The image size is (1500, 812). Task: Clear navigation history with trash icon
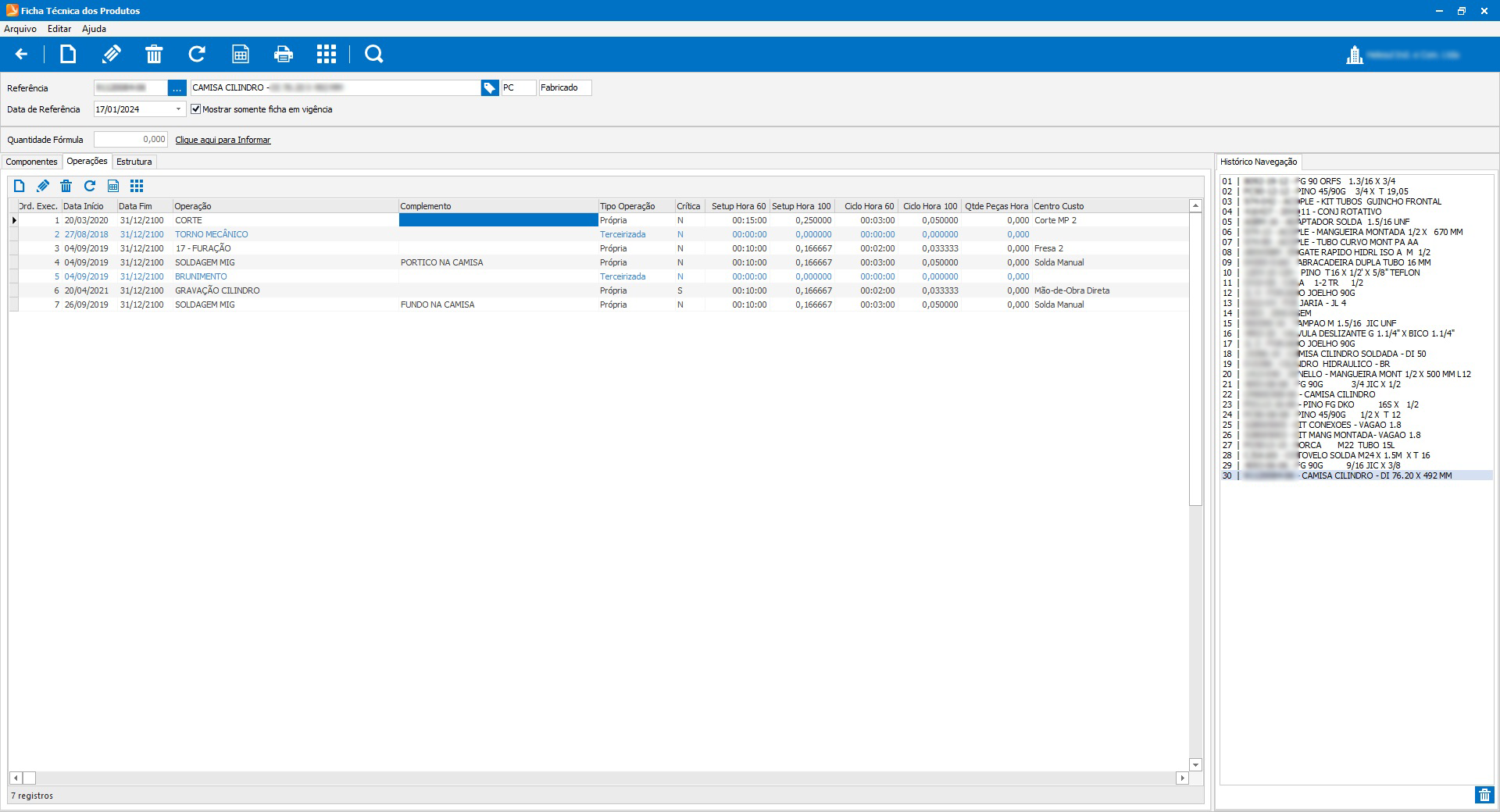tap(1484, 795)
